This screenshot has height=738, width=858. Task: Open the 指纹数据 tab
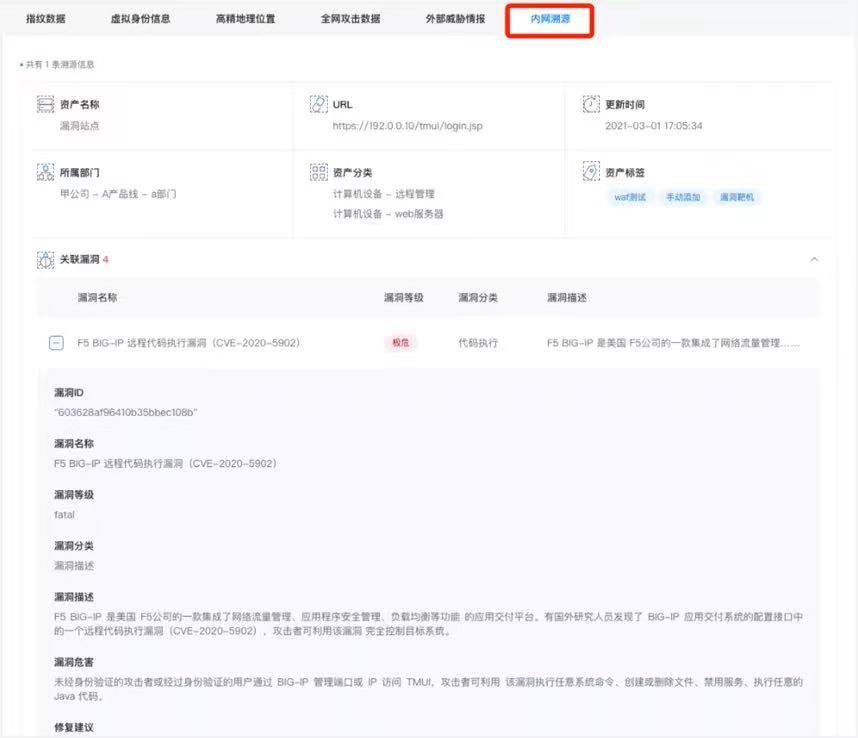[x=46, y=19]
